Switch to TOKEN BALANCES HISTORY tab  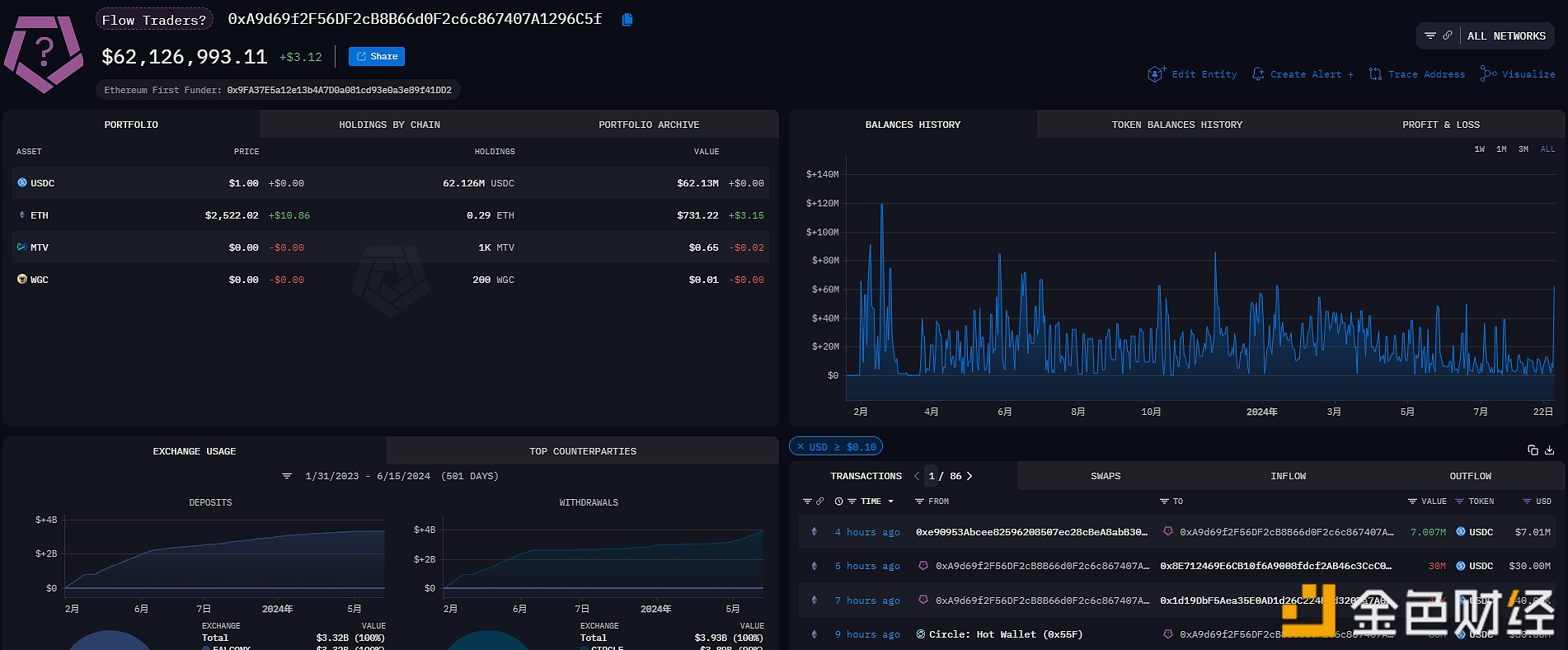(1176, 125)
